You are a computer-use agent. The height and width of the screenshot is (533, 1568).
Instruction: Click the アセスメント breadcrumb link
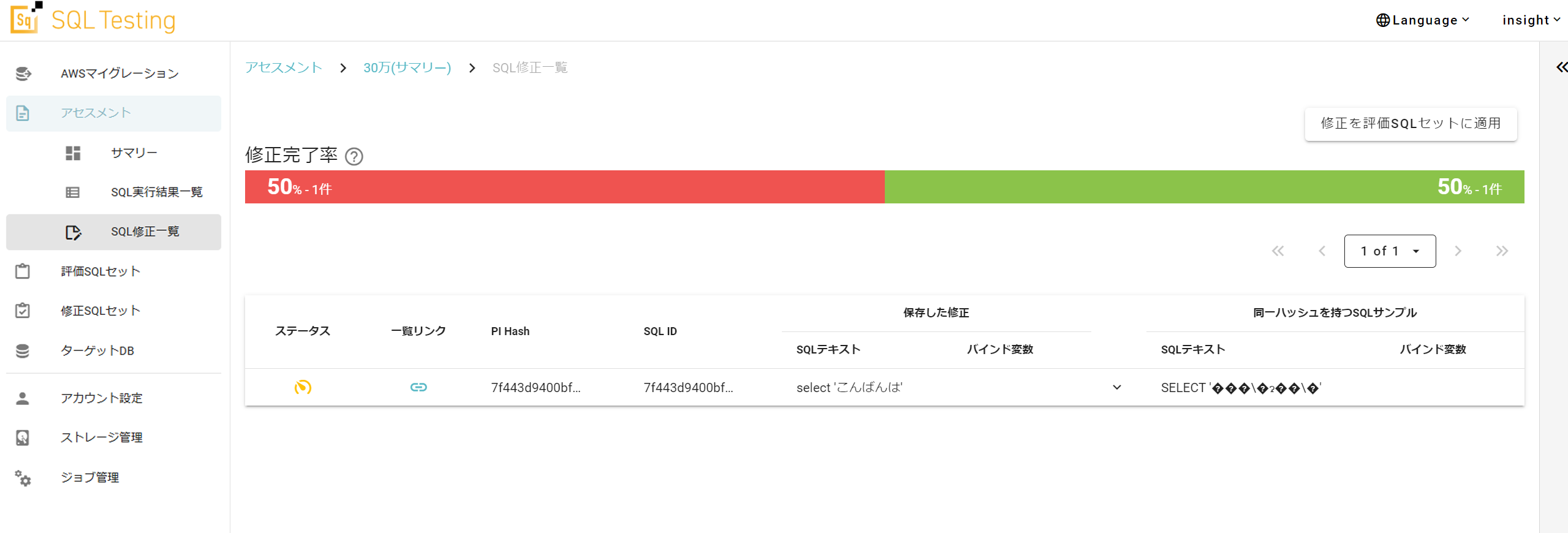click(x=284, y=67)
